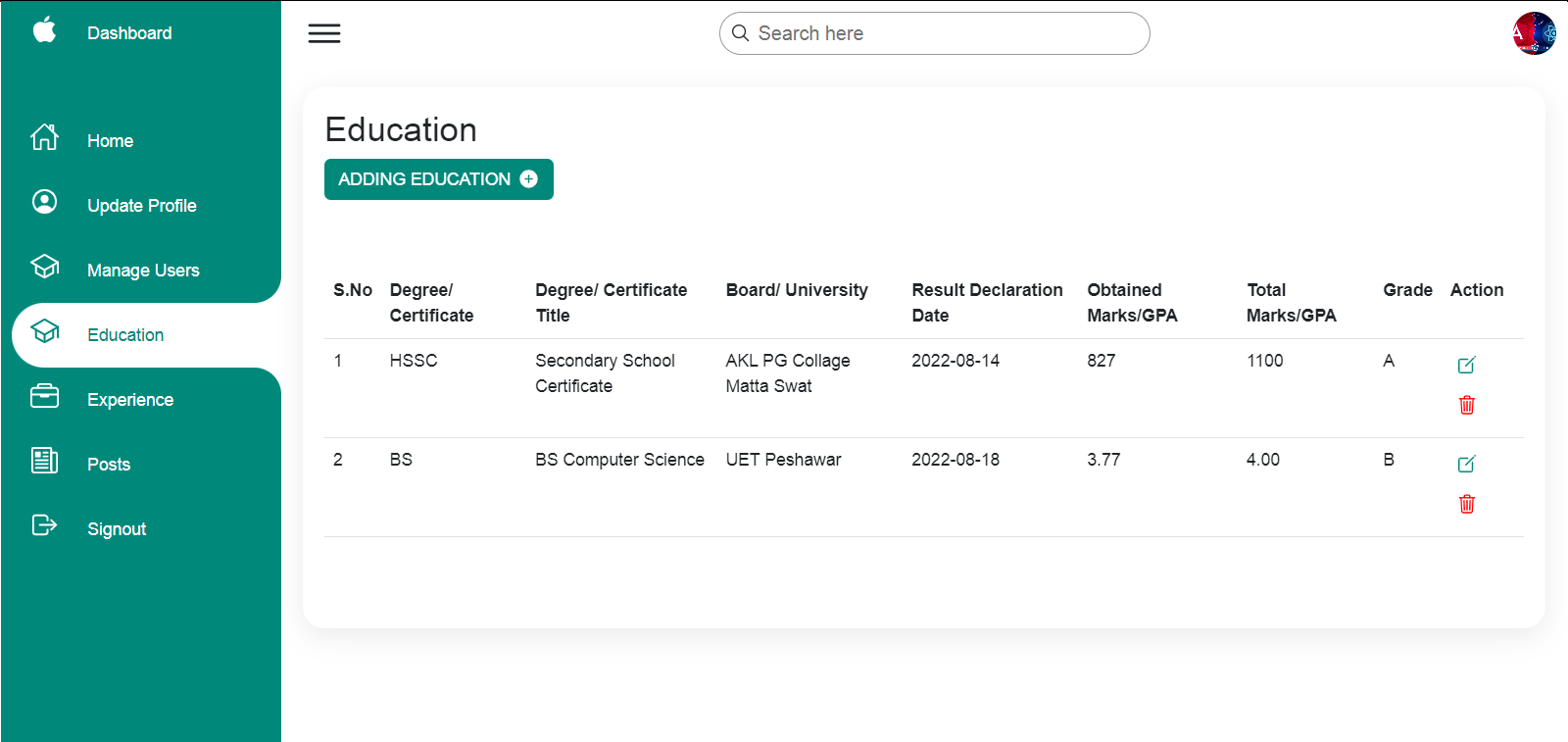Select Secondary School Certificate cell
The width and height of the screenshot is (1568, 742).
coord(605,373)
